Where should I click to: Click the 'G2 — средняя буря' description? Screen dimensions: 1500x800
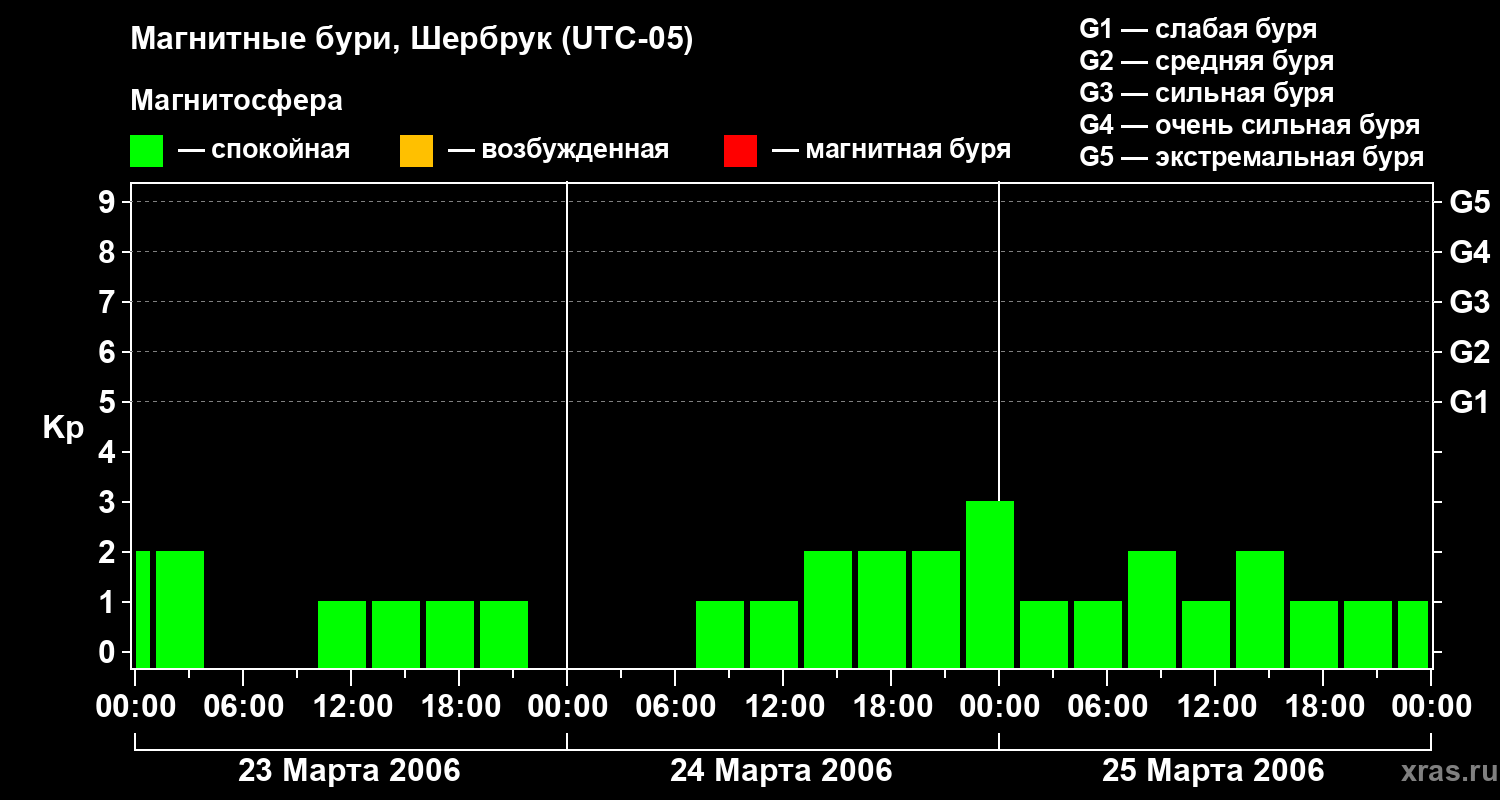click(x=1207, y=61)
